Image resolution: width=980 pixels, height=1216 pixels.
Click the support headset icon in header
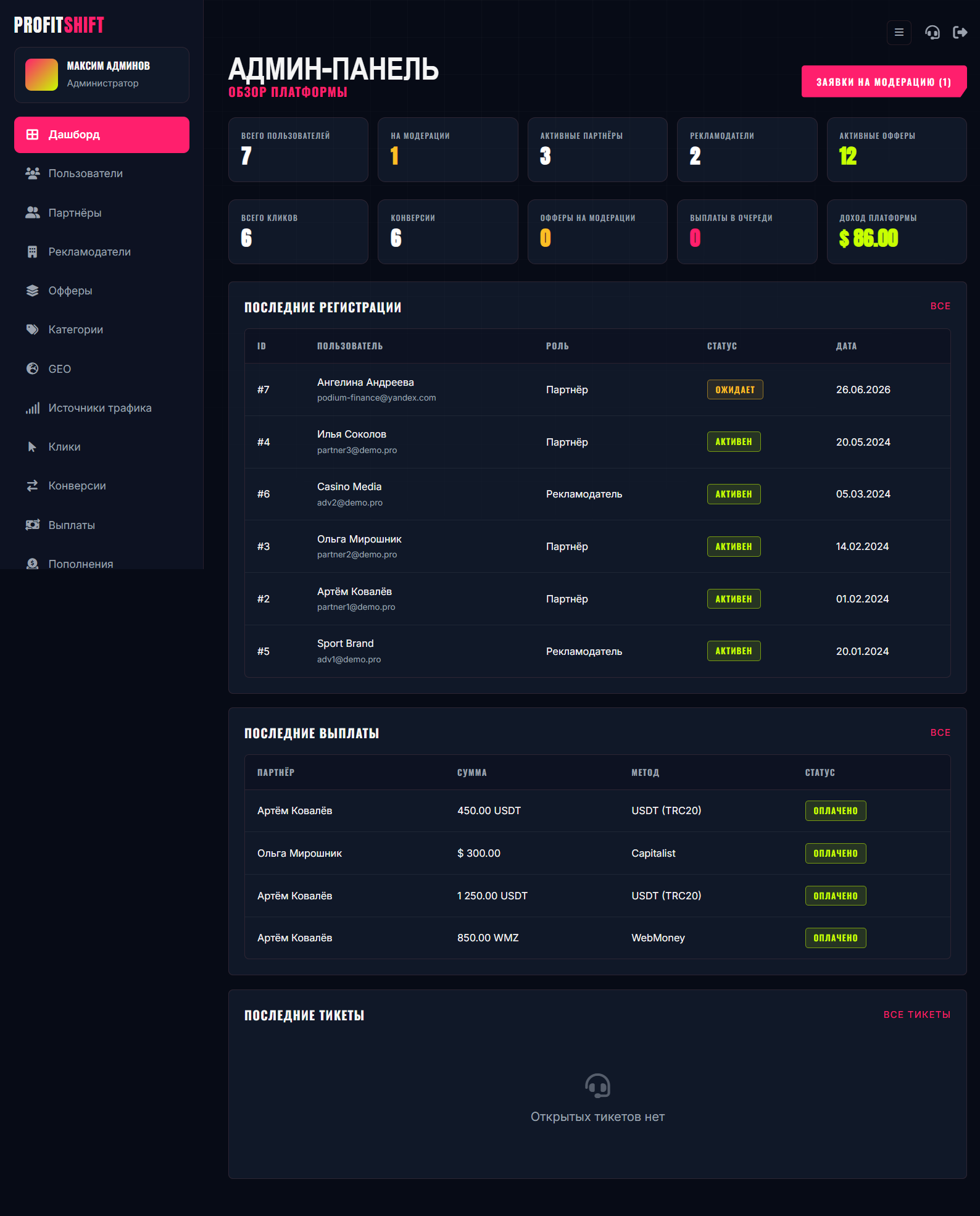click(932, 33)
